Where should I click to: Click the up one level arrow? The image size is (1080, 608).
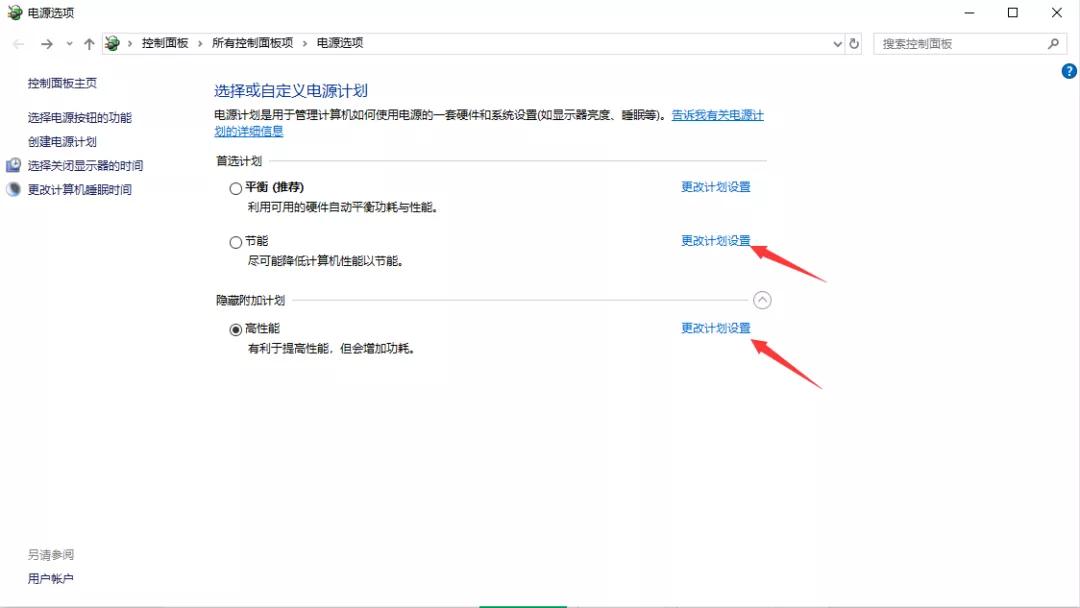pos(89,43)
